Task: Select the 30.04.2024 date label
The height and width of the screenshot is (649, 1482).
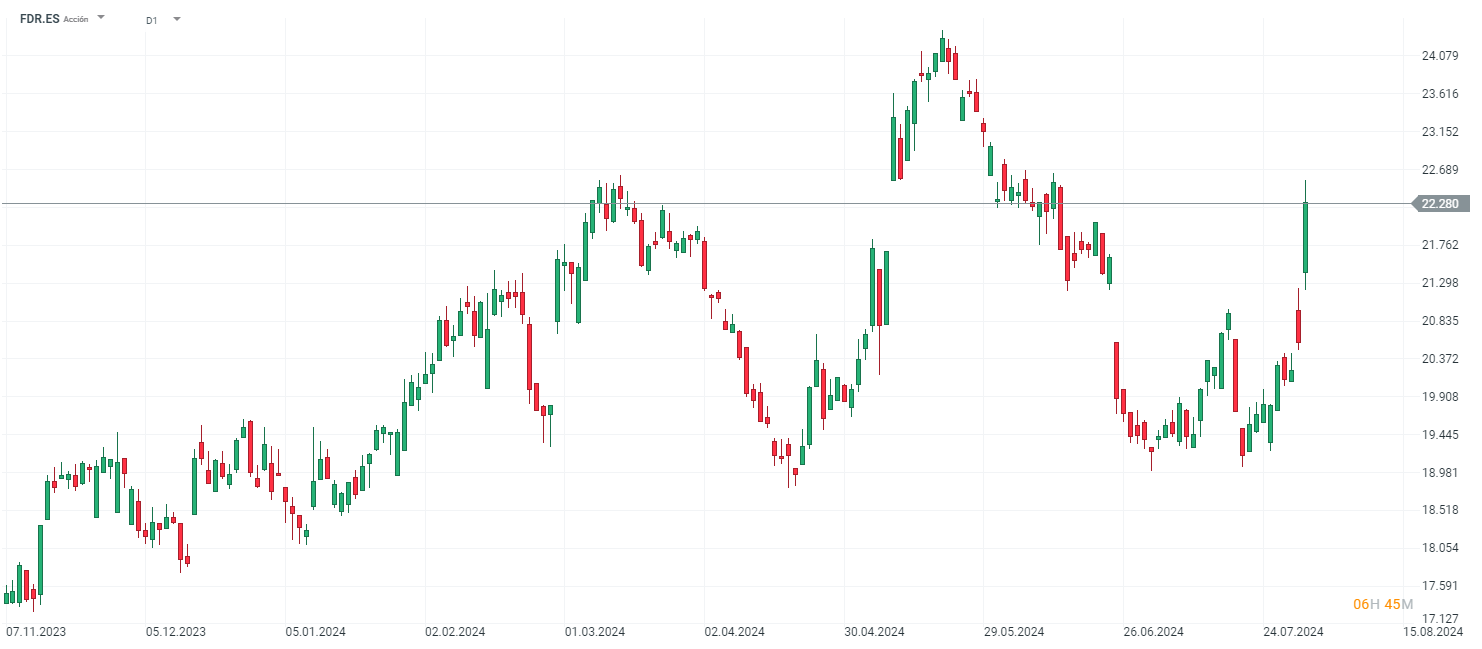Action: 874,632
